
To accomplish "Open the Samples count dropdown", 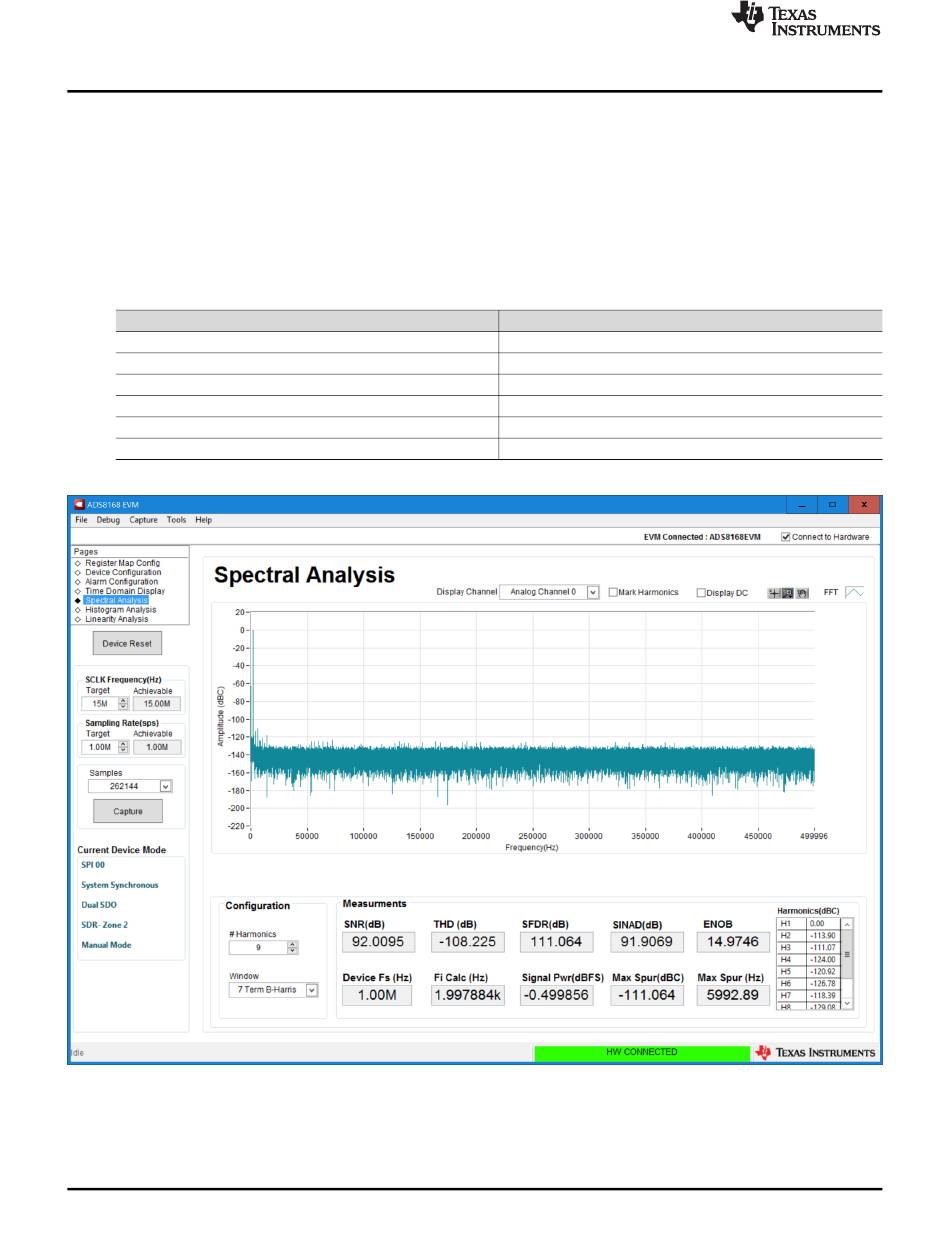I will click(128, 786).
